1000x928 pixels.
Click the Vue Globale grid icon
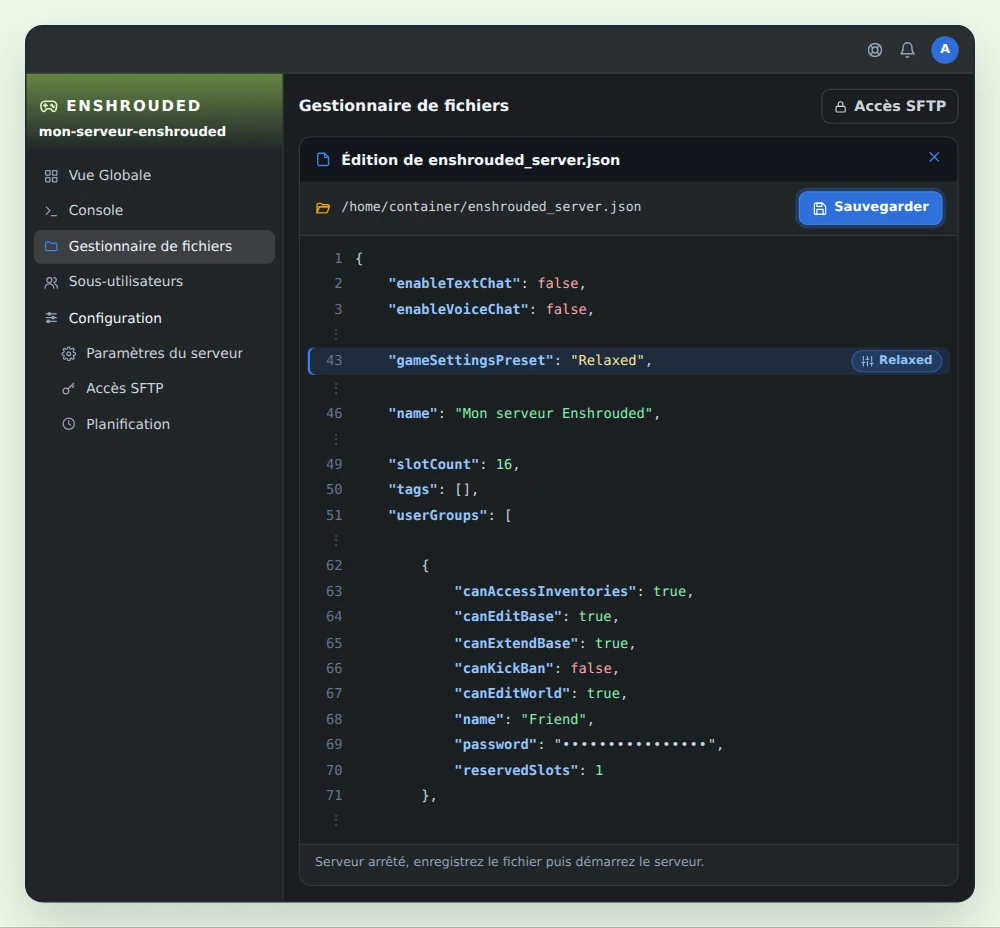click(51, 176)
